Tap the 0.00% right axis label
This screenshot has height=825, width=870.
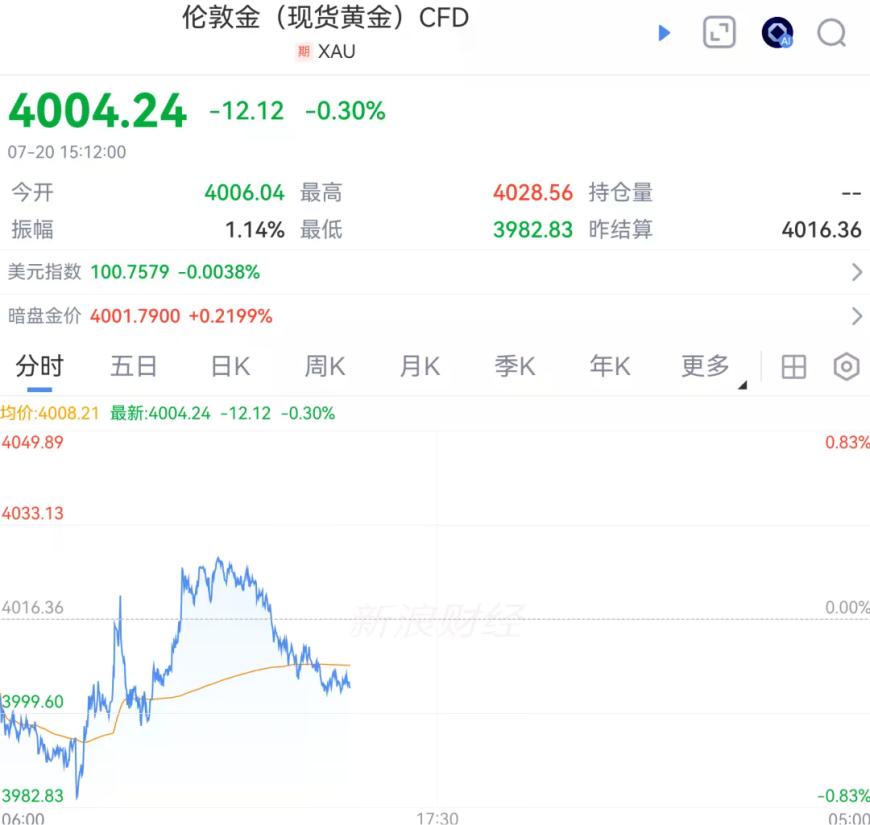[x=847, y=608]
